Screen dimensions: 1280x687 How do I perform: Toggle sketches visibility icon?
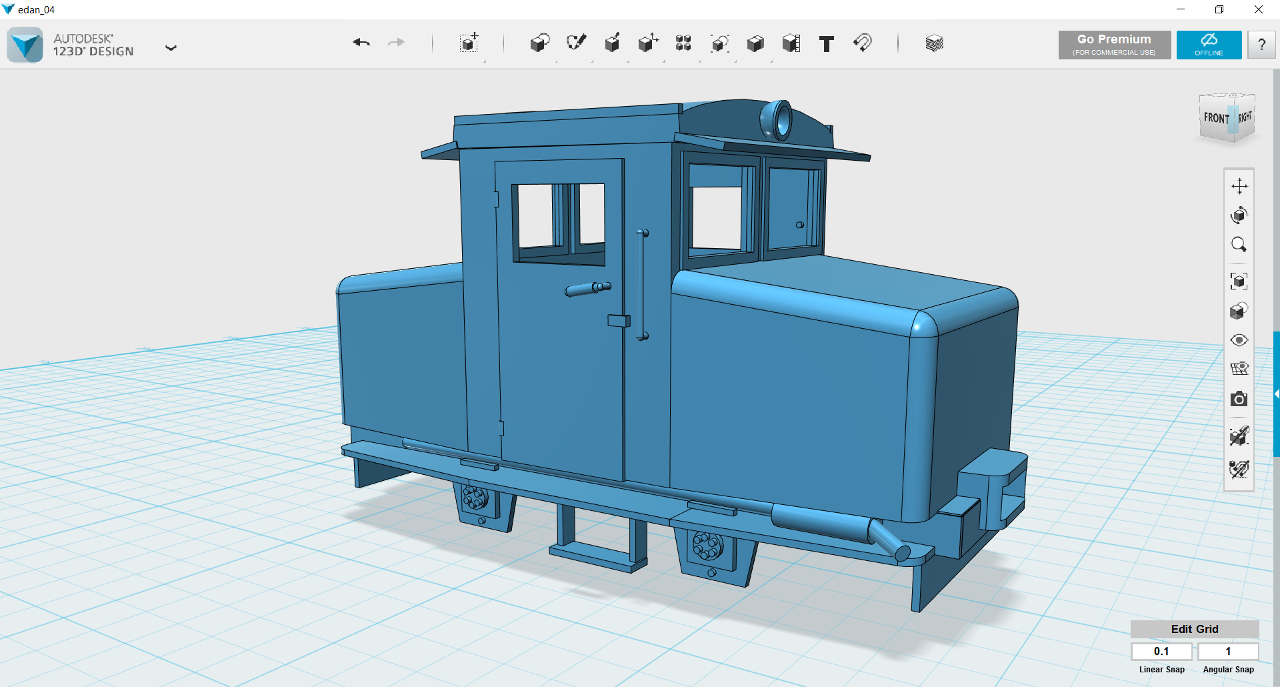click(1239, 467)
